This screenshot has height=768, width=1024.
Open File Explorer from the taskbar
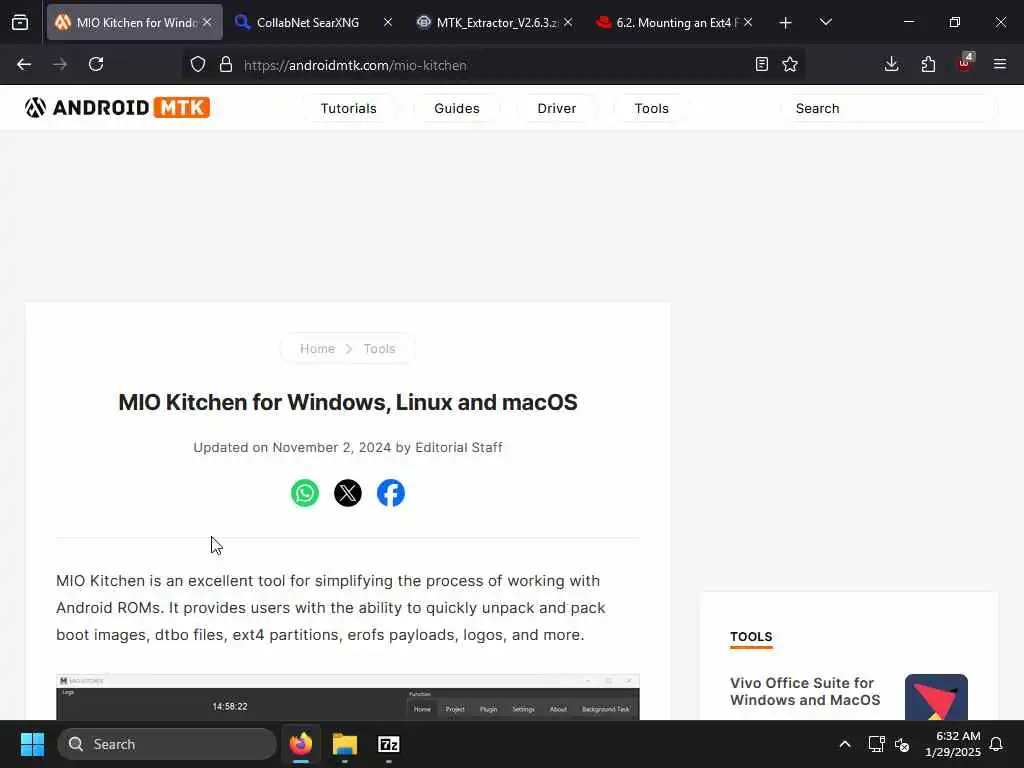point(345,744)
